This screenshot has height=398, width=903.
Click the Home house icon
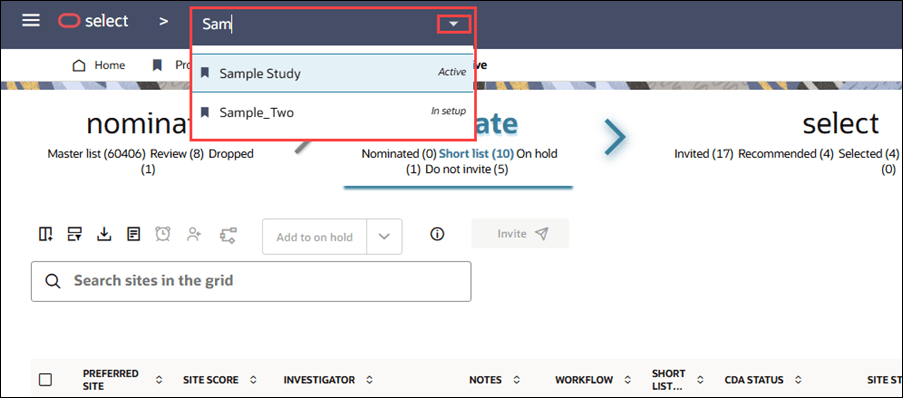[79, 65]
